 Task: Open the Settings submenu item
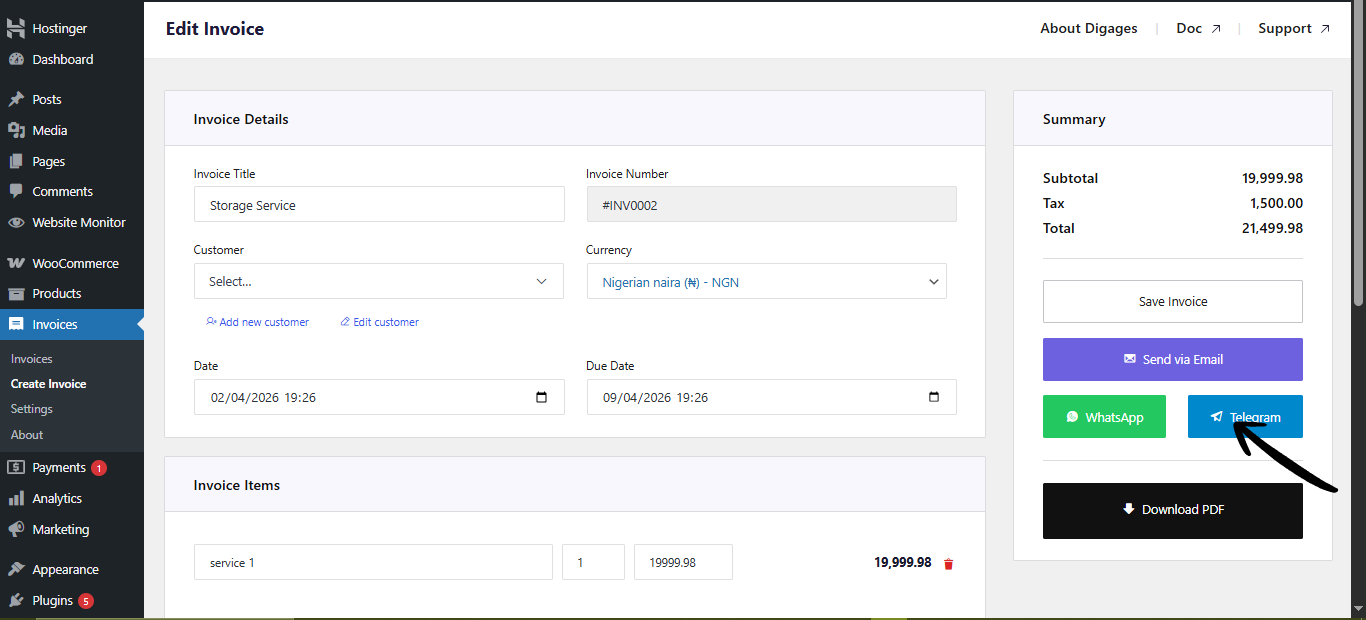pos(32,409)
